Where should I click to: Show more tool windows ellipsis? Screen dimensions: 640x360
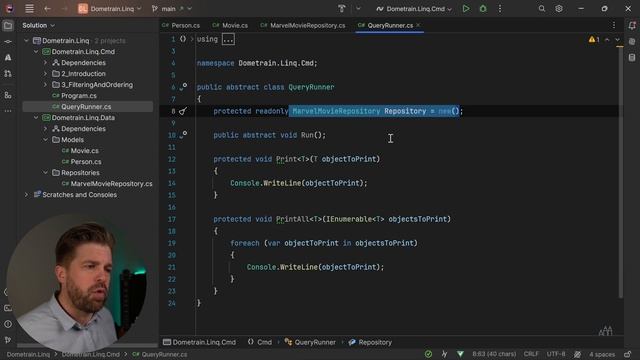click(8, 111)
